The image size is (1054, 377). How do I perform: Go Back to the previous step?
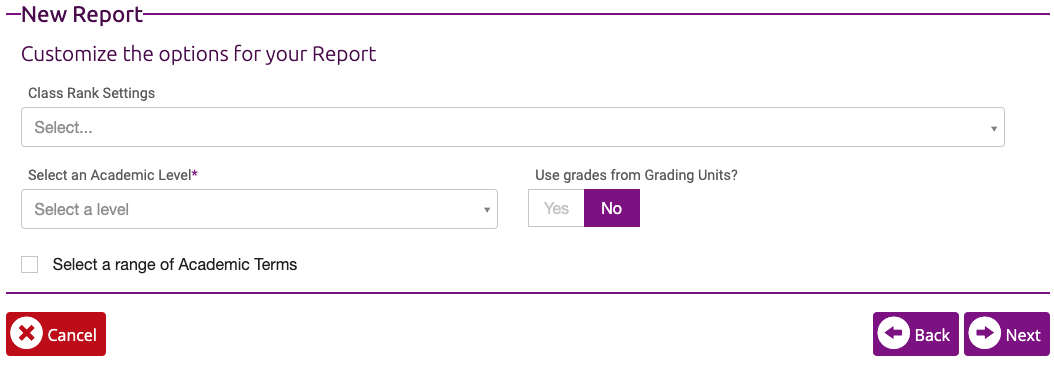click(x=916, y=334)
